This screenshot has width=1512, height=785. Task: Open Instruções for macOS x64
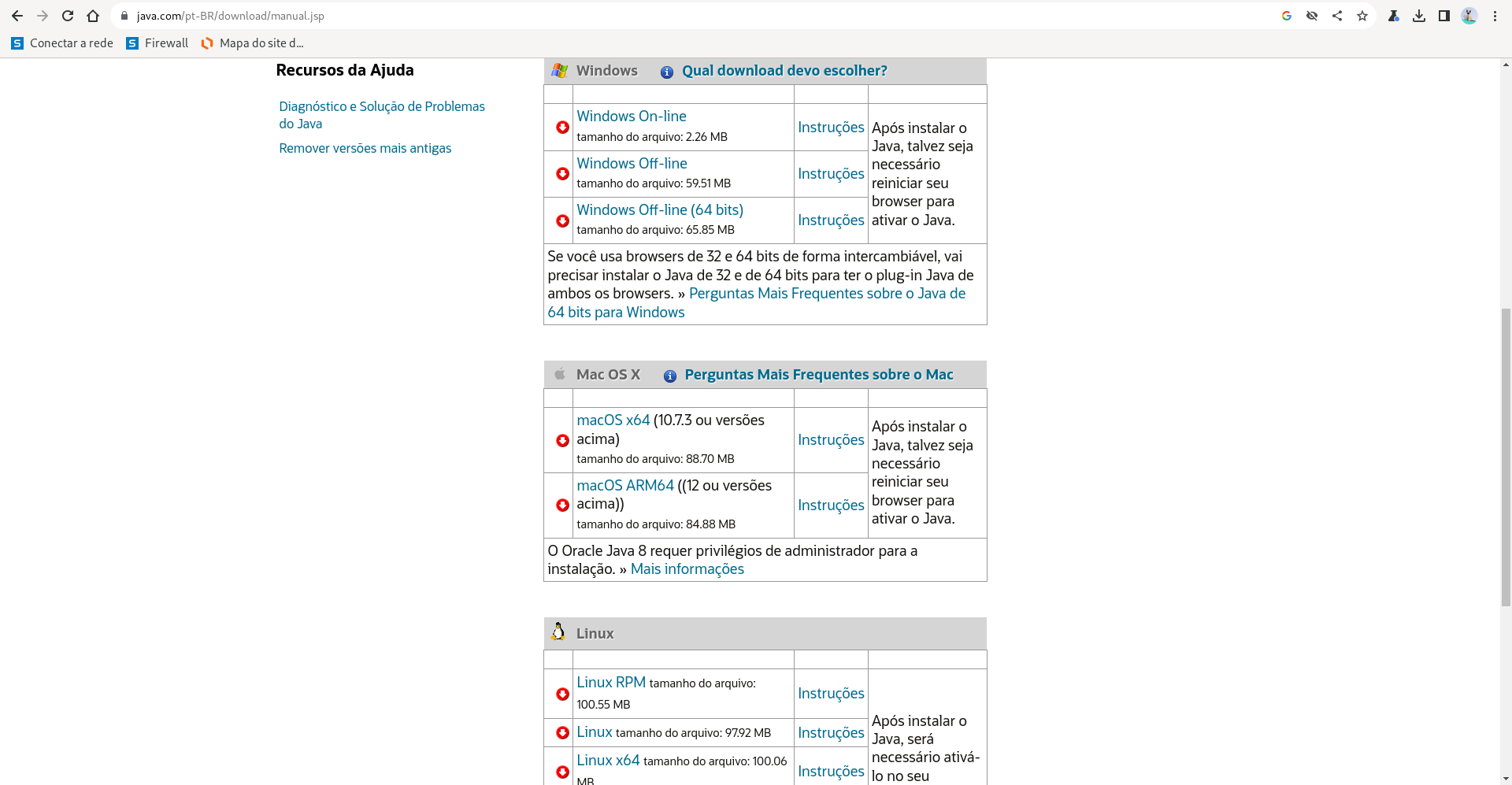point(831,440)
